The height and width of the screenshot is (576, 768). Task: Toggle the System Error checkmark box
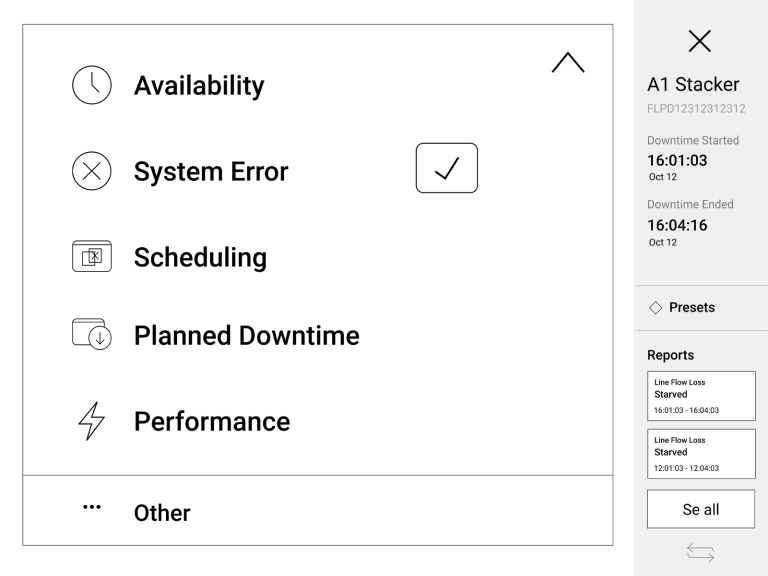(446, 170)
